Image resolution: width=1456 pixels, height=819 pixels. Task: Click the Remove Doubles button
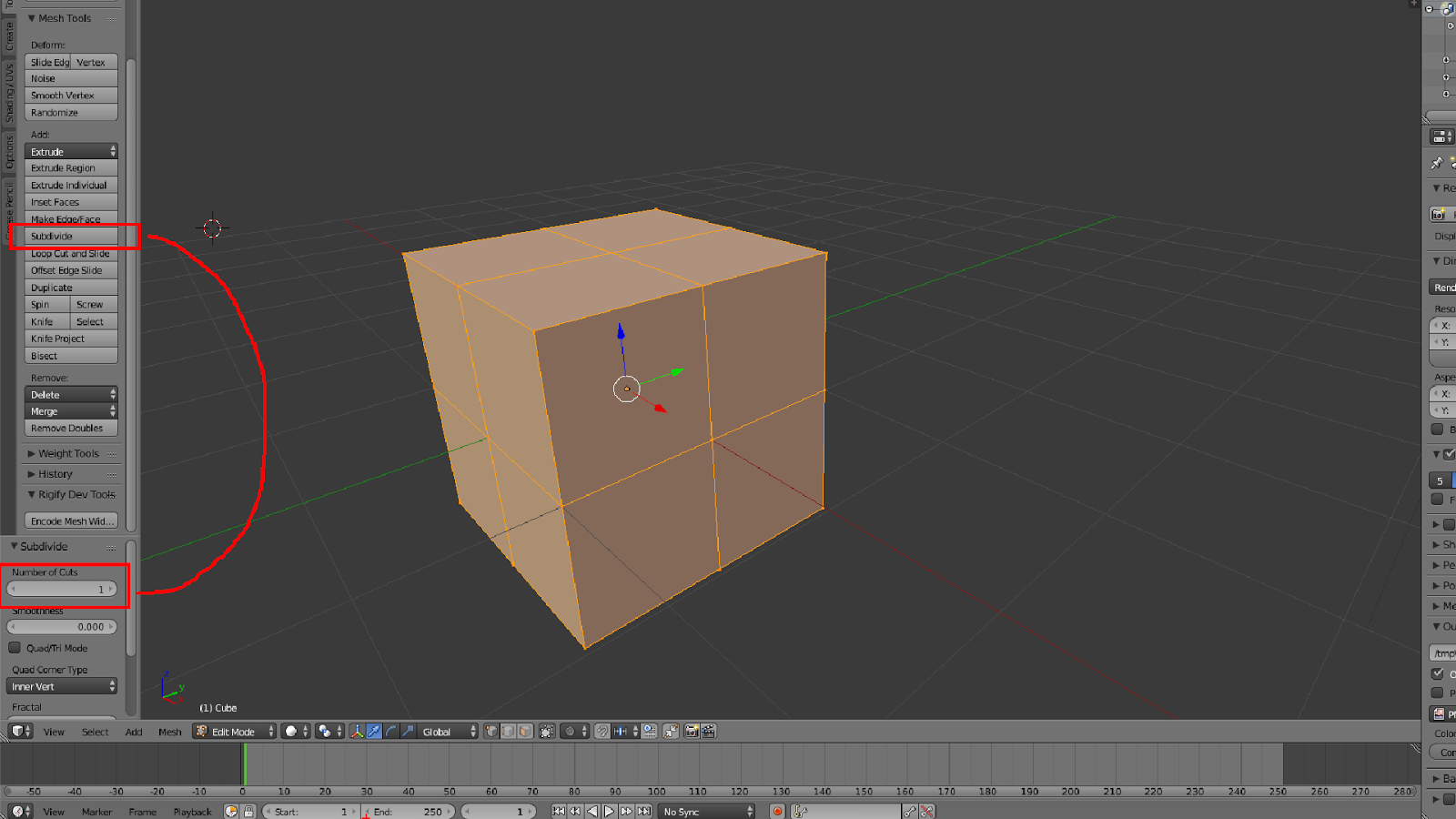[70, 428]
